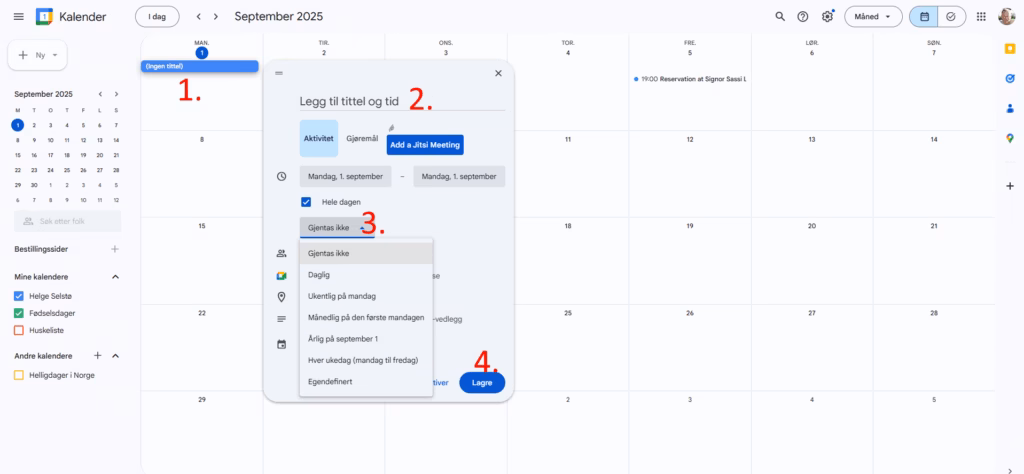Click the search magnifier icon

[780, 17]
